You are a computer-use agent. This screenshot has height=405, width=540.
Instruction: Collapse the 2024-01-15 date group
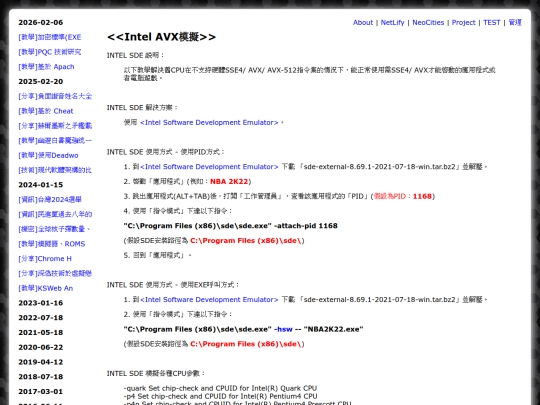(41, 185)
